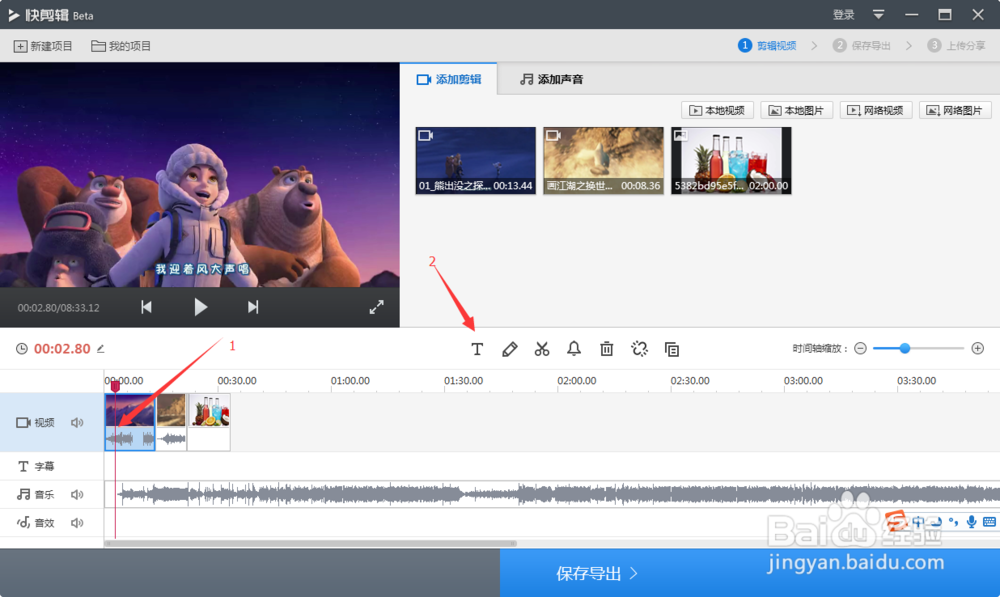The width and height of the screenshot is (1000, 597).
Task: Click the IME microphone icon
Action: click(x=971, y=522)
